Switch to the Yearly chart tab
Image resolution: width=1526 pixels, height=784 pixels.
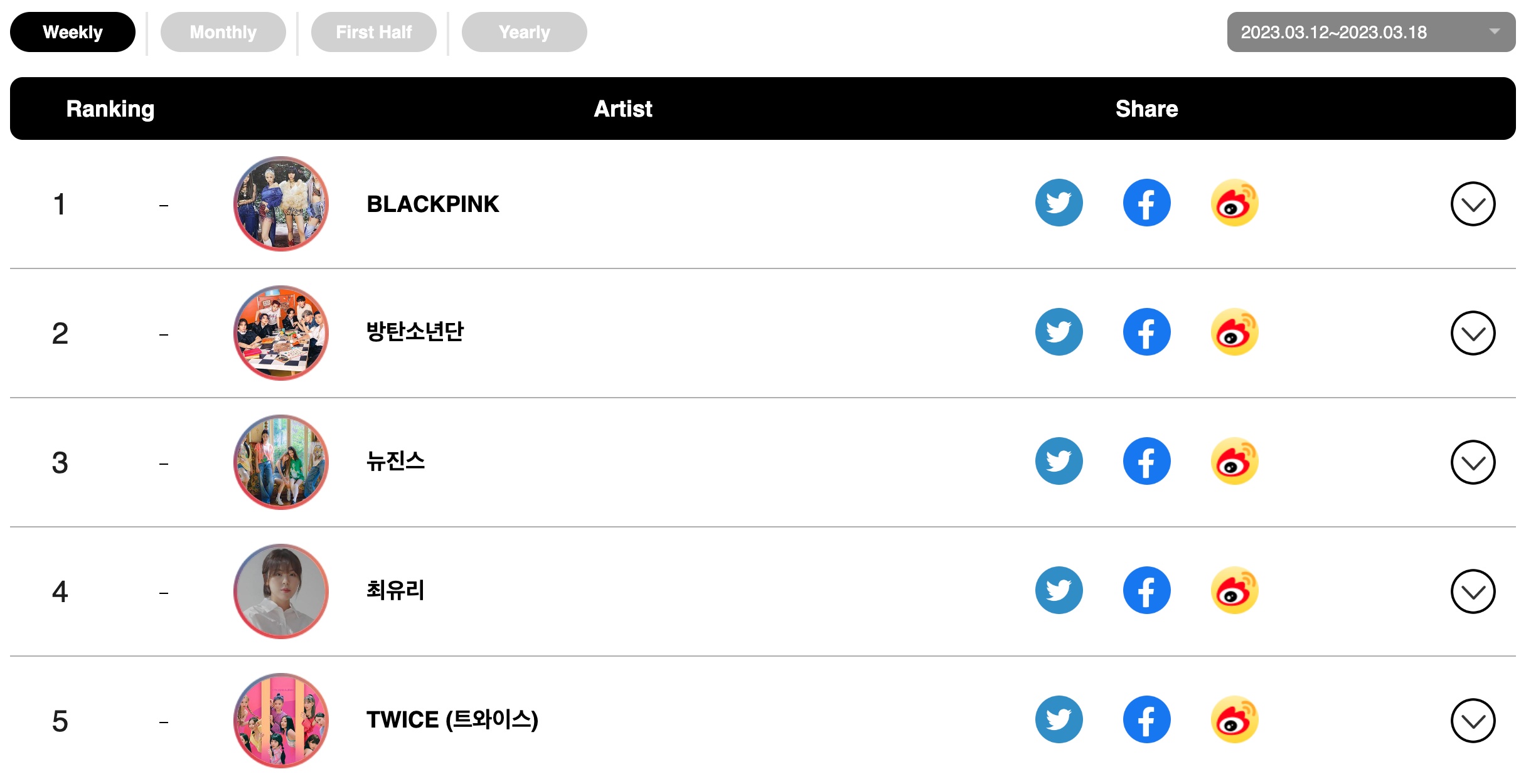click(524, 32)
